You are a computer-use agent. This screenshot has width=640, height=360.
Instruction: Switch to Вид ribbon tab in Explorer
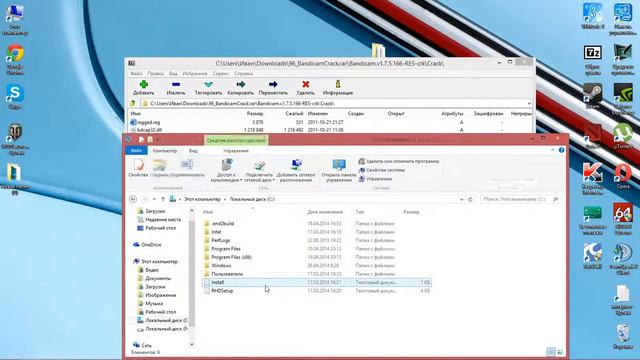pyautogui.click(x=193, y=151)
